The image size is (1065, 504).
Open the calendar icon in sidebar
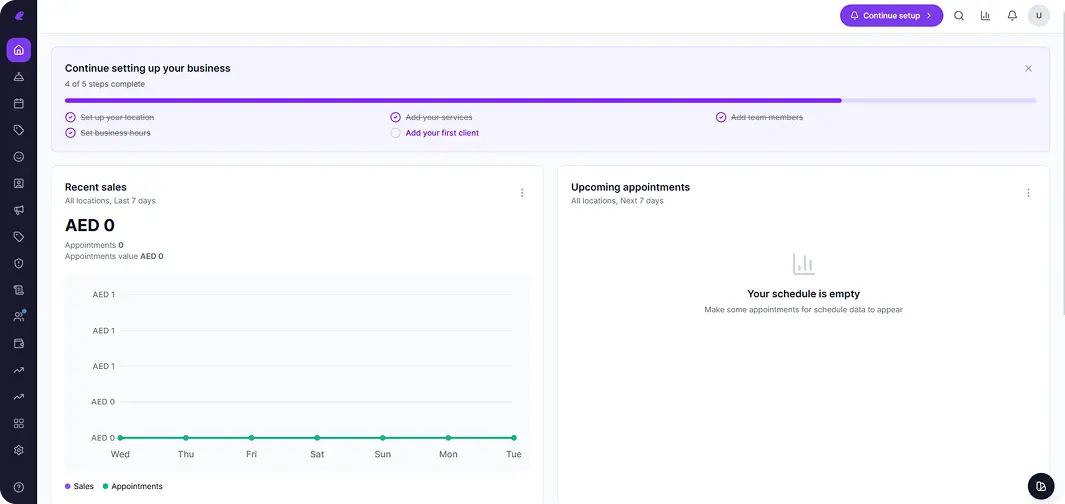[18, 103]
